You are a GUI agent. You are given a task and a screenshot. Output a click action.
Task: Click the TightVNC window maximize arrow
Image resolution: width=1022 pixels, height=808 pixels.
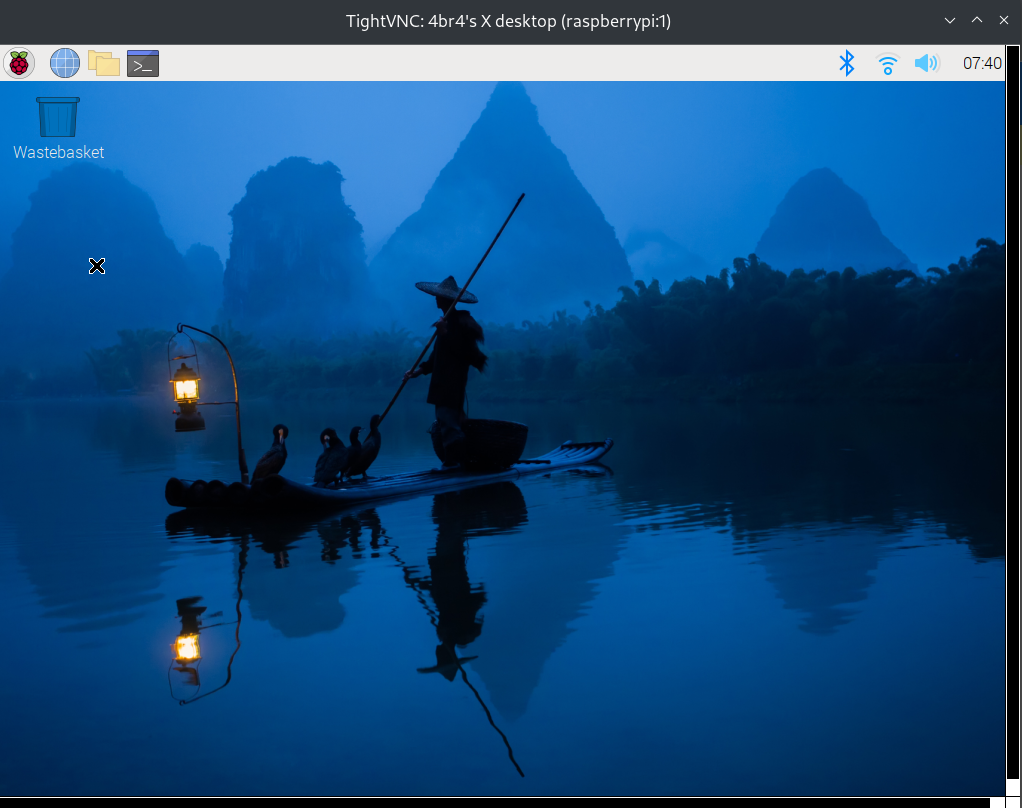[x=975, y=20]
